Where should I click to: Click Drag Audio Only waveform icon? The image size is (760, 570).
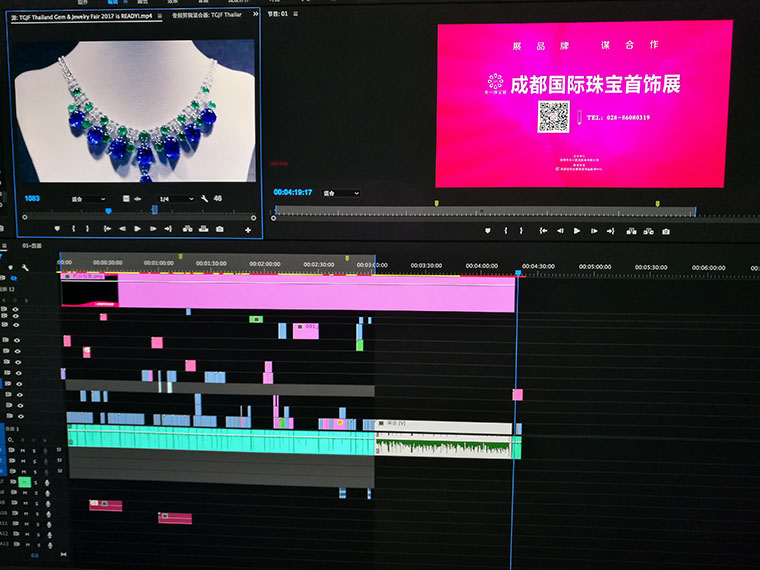point(138,199)
